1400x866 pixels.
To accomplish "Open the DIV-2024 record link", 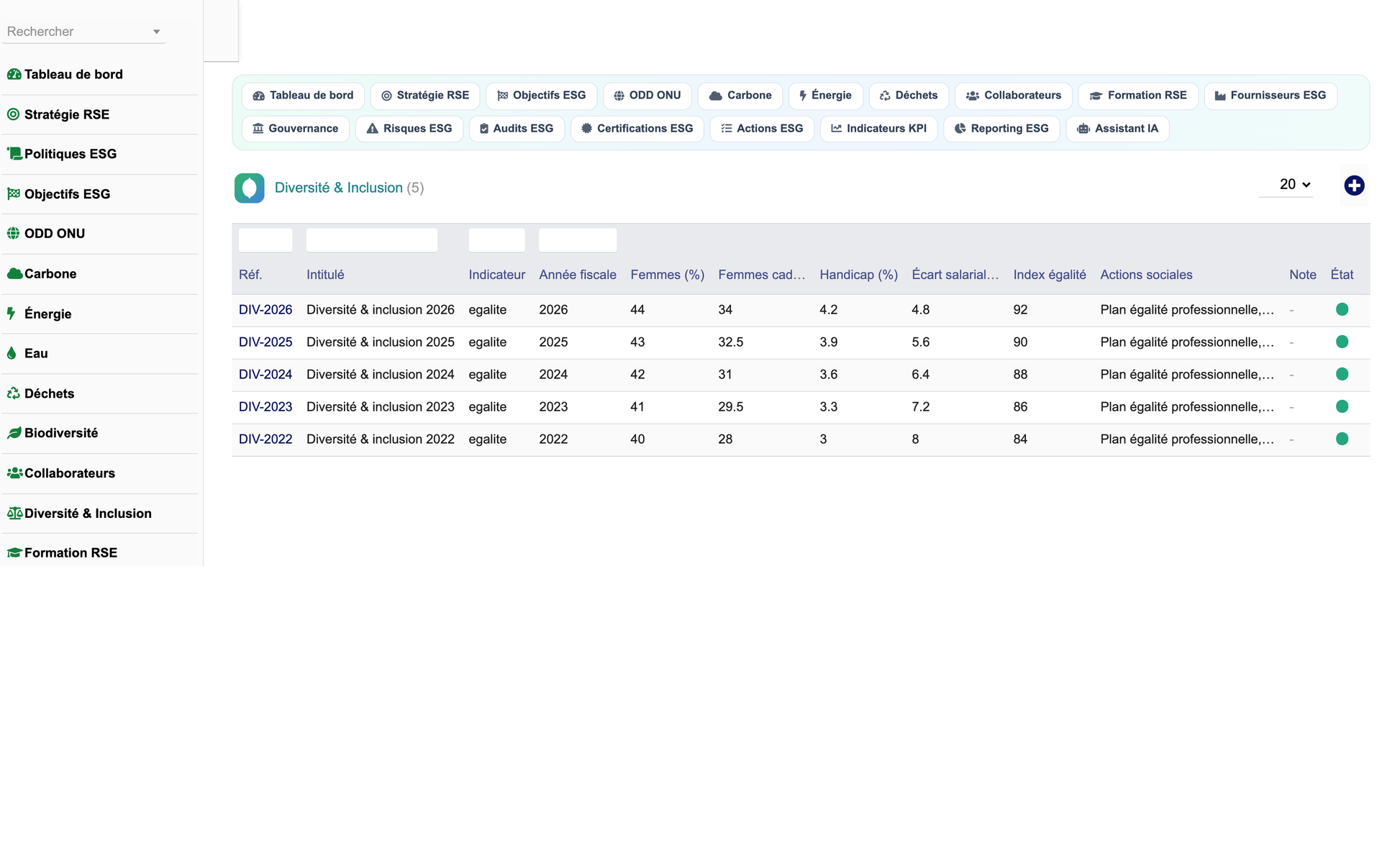I will click(265, 375).
